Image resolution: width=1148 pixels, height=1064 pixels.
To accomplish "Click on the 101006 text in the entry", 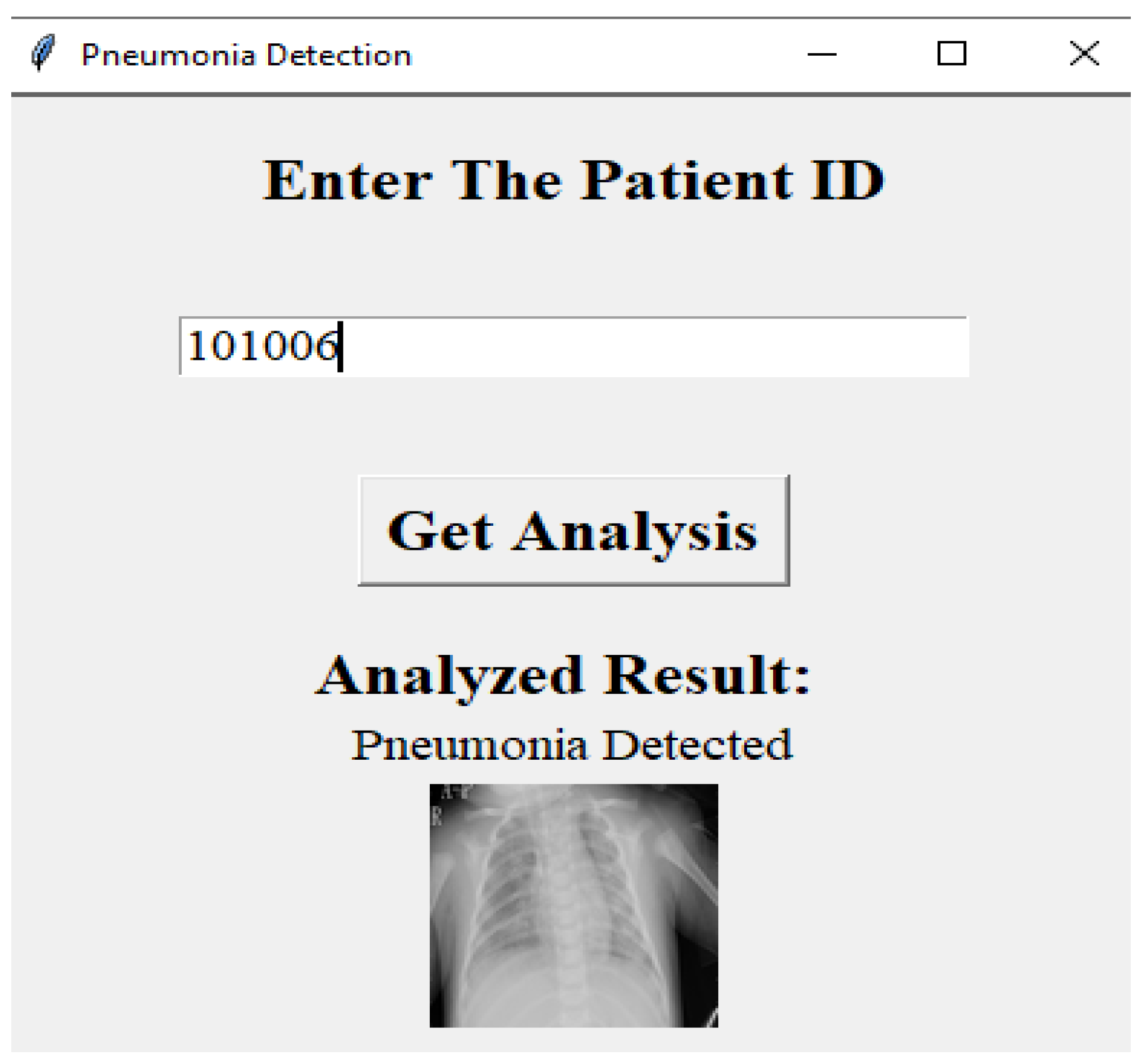I will pyautogui.click(x=262, y=346).
